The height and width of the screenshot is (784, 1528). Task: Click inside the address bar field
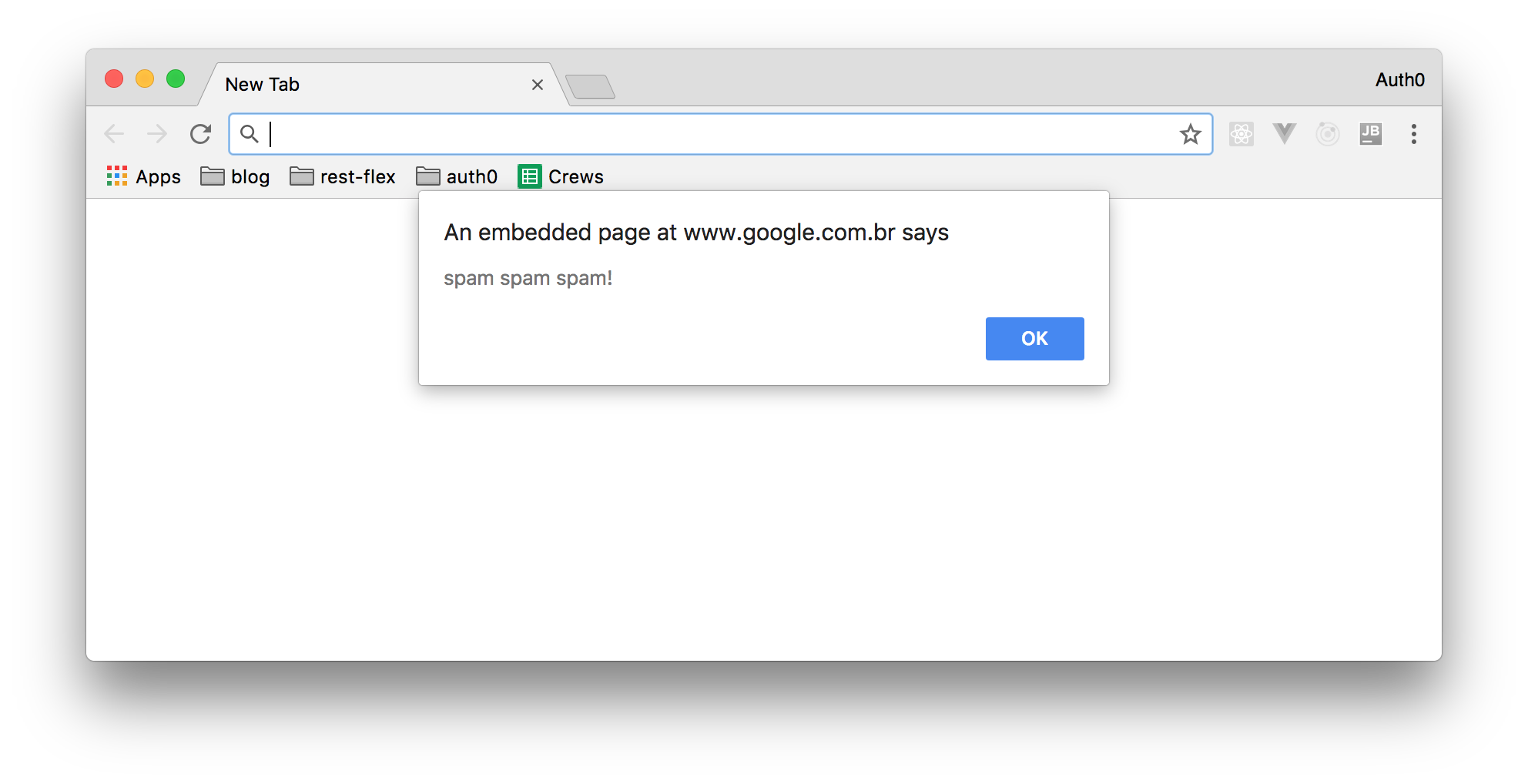pyautogui.click(x=716, y=134)
